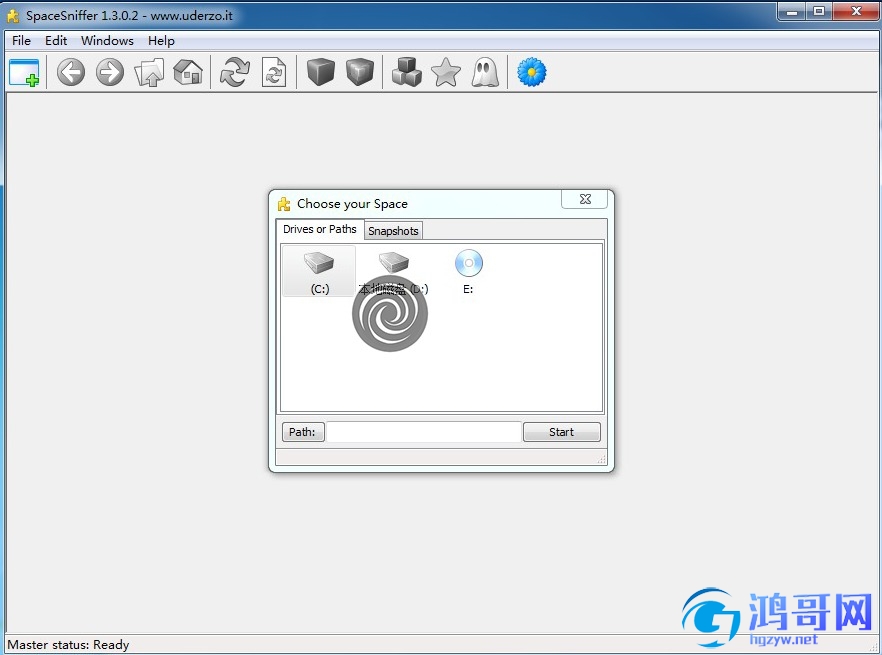Open the Help menu
Screen dimensions: 882x655
tap(161, 41)
